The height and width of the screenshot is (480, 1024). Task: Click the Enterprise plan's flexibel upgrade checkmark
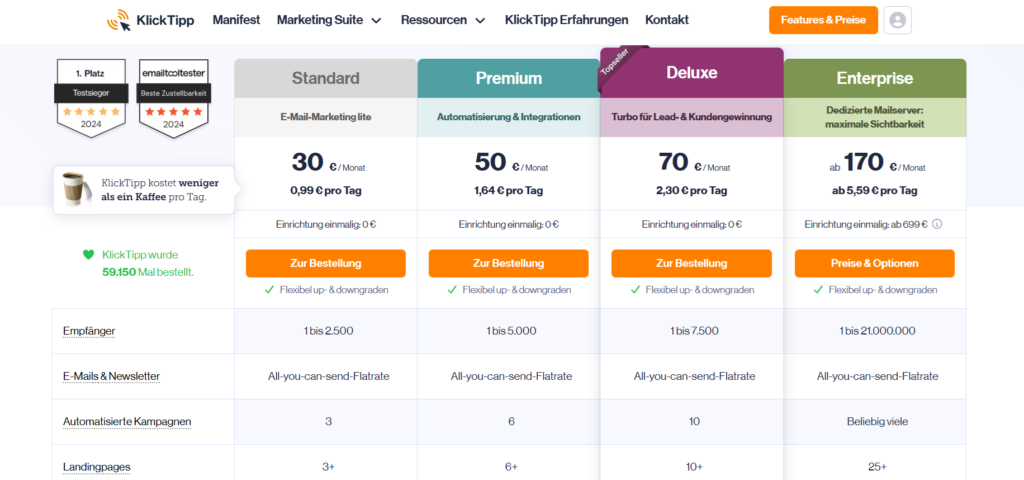coord(819,290)
